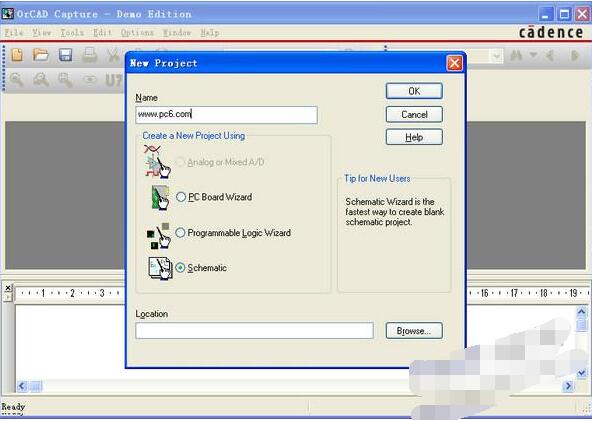
Task: Open the dropdown arrow beside the binoculars
Action: (533, 56)
